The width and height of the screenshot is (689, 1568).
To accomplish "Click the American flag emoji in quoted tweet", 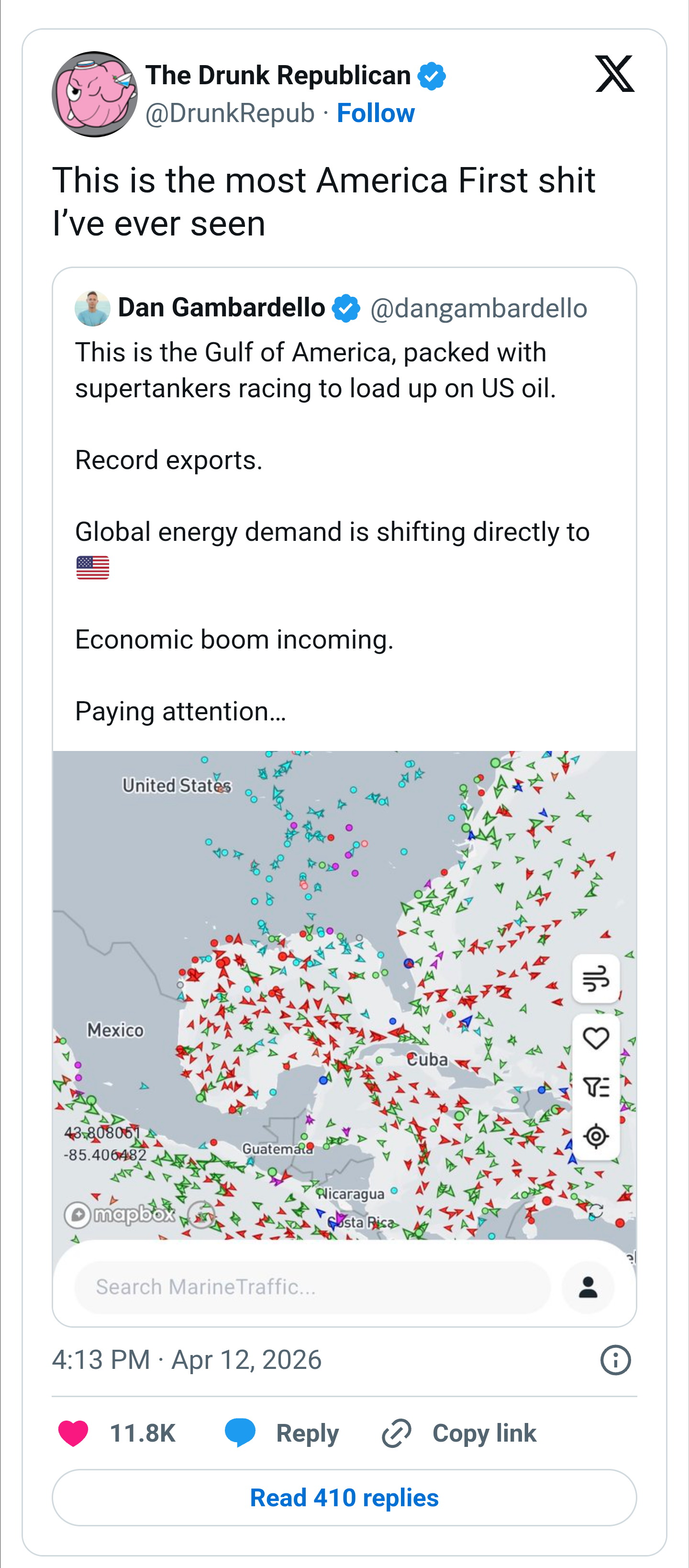I will pos(92,567).
